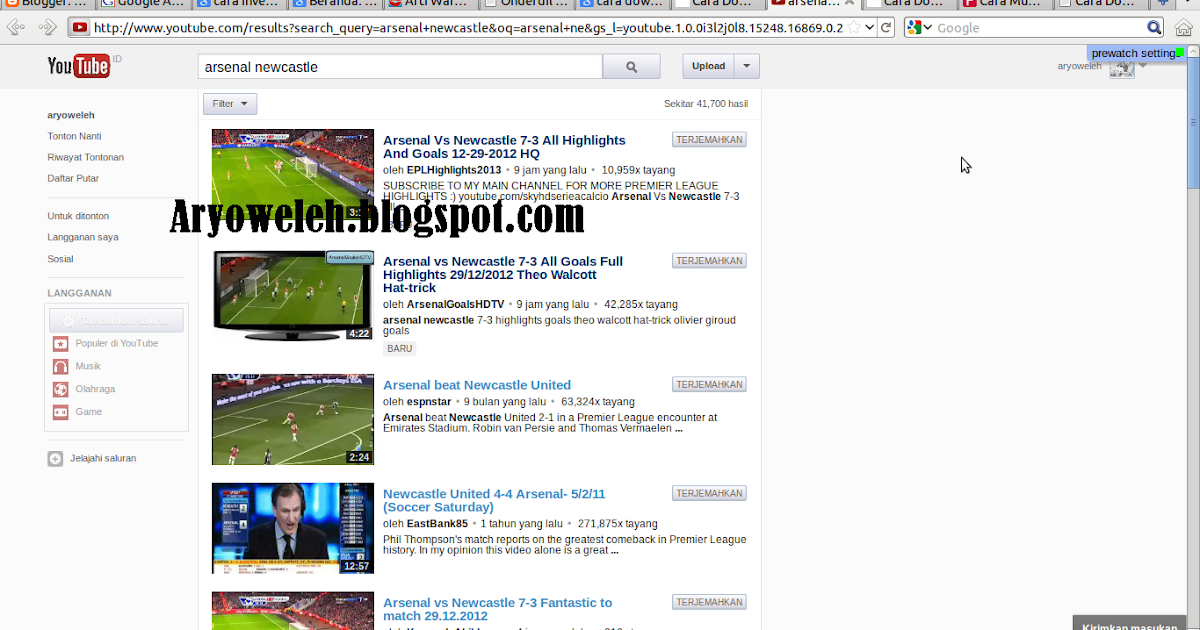The height and width of the screenshot is (630, 1200).
Task: Click the browser back arrow
Action: pyautogui.click(x=16, y=27)
